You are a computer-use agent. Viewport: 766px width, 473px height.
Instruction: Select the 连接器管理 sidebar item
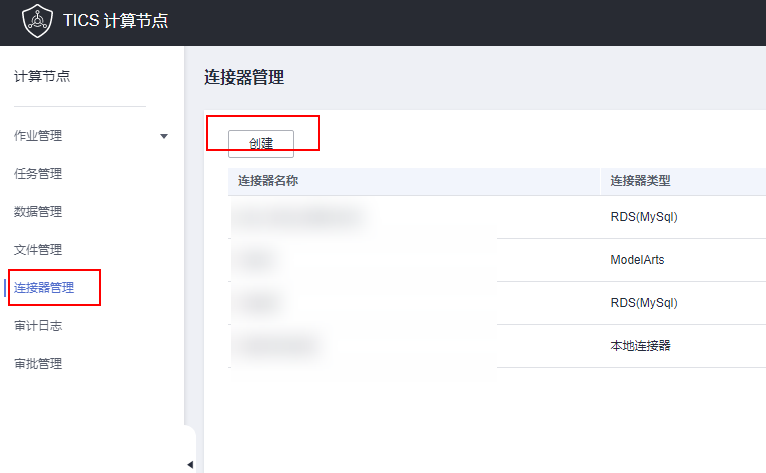pos(44,288)
